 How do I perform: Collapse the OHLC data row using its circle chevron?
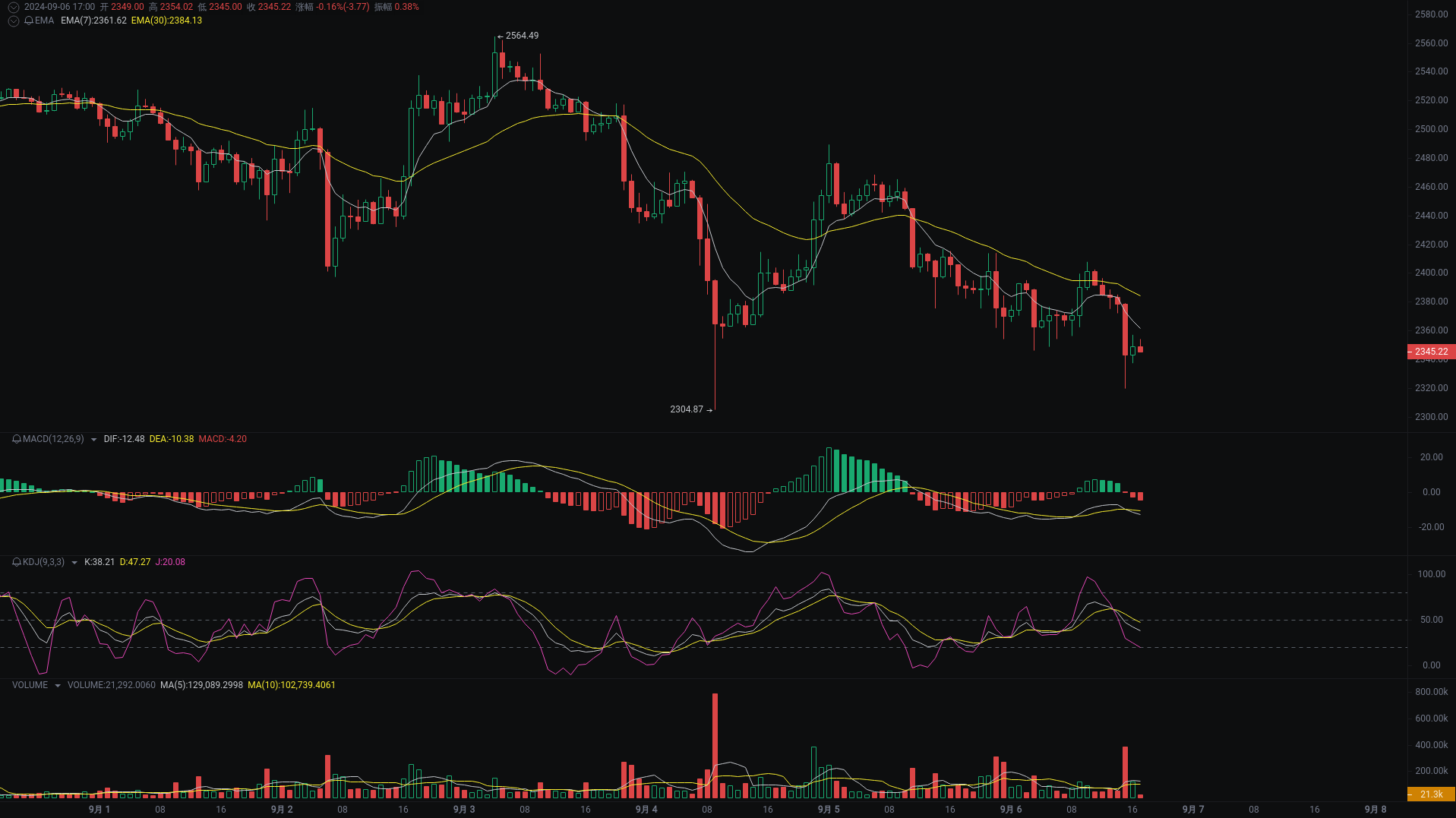click(x=13, y=6)
